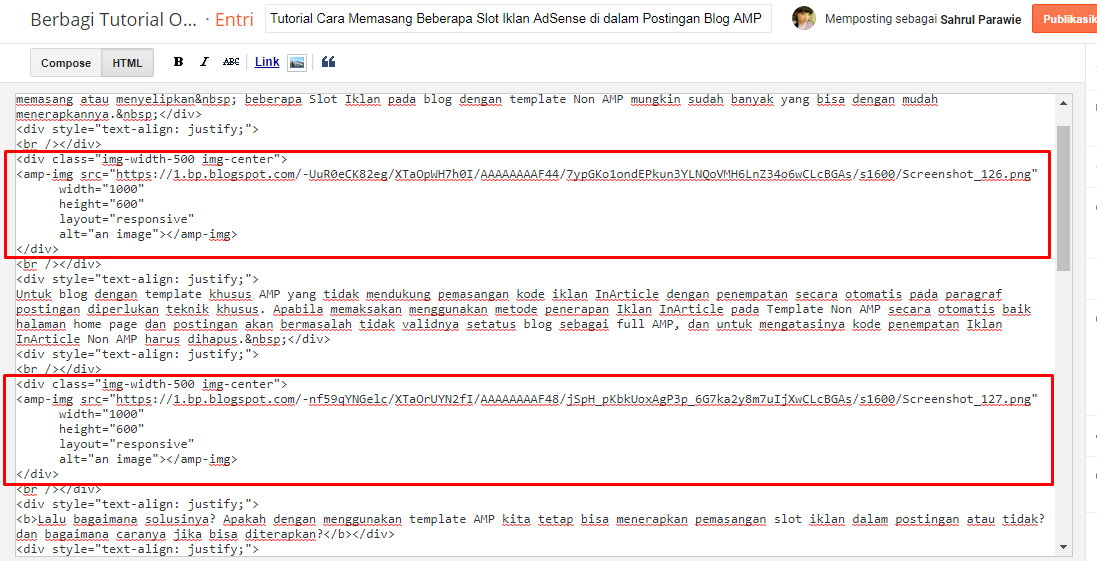Click the Entri label in header
The image size is (1097, 561).
coord(234,20)
